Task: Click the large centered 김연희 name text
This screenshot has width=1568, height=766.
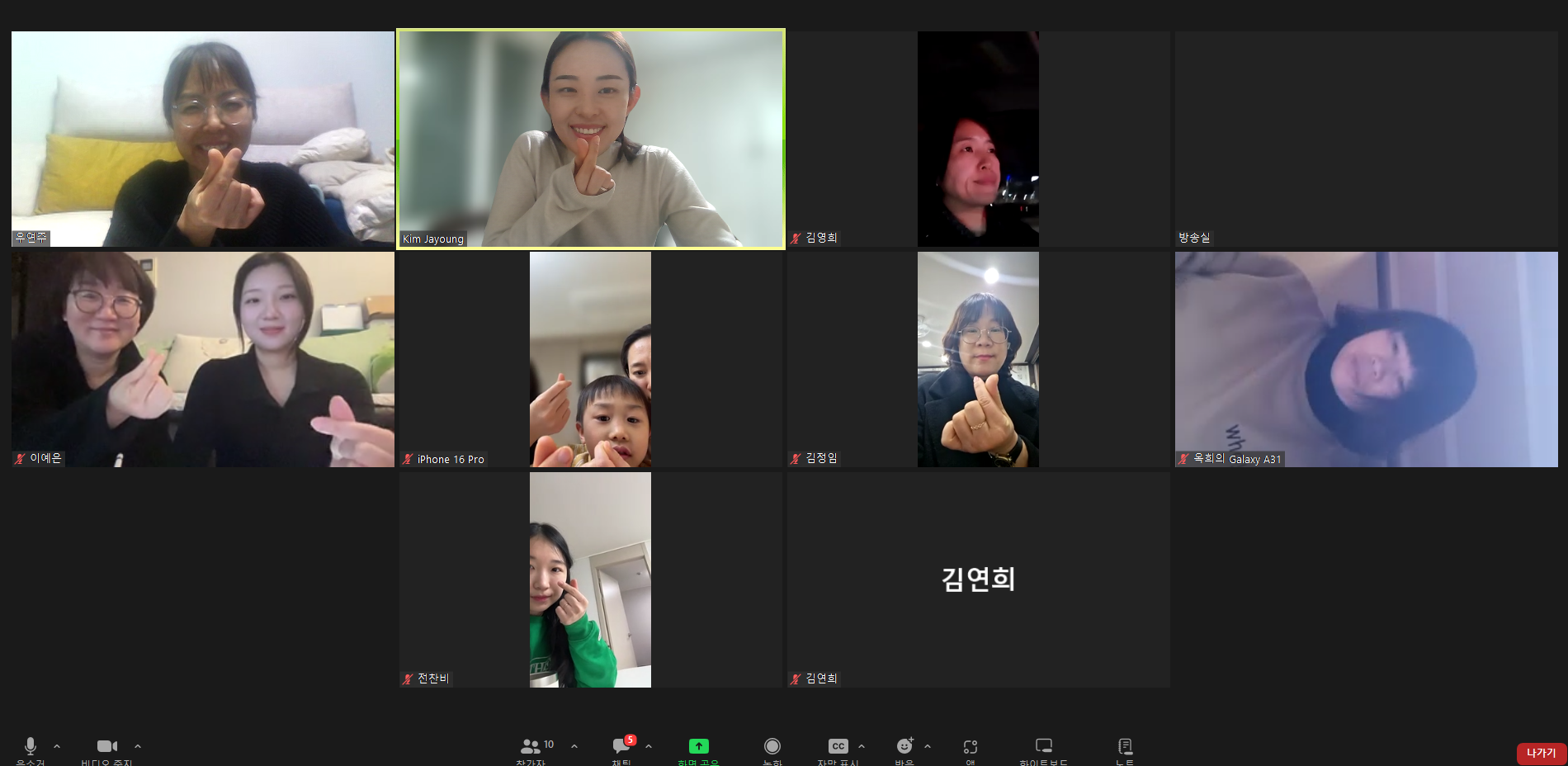Action: (978, 579)
